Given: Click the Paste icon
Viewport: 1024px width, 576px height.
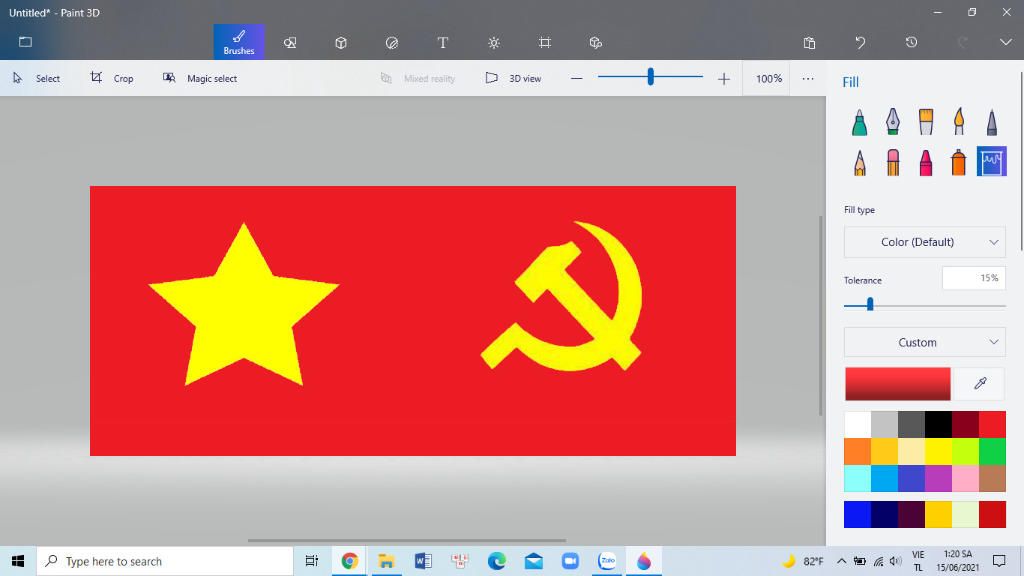Looking at the screenshot, I should click(x=809, y=42).
